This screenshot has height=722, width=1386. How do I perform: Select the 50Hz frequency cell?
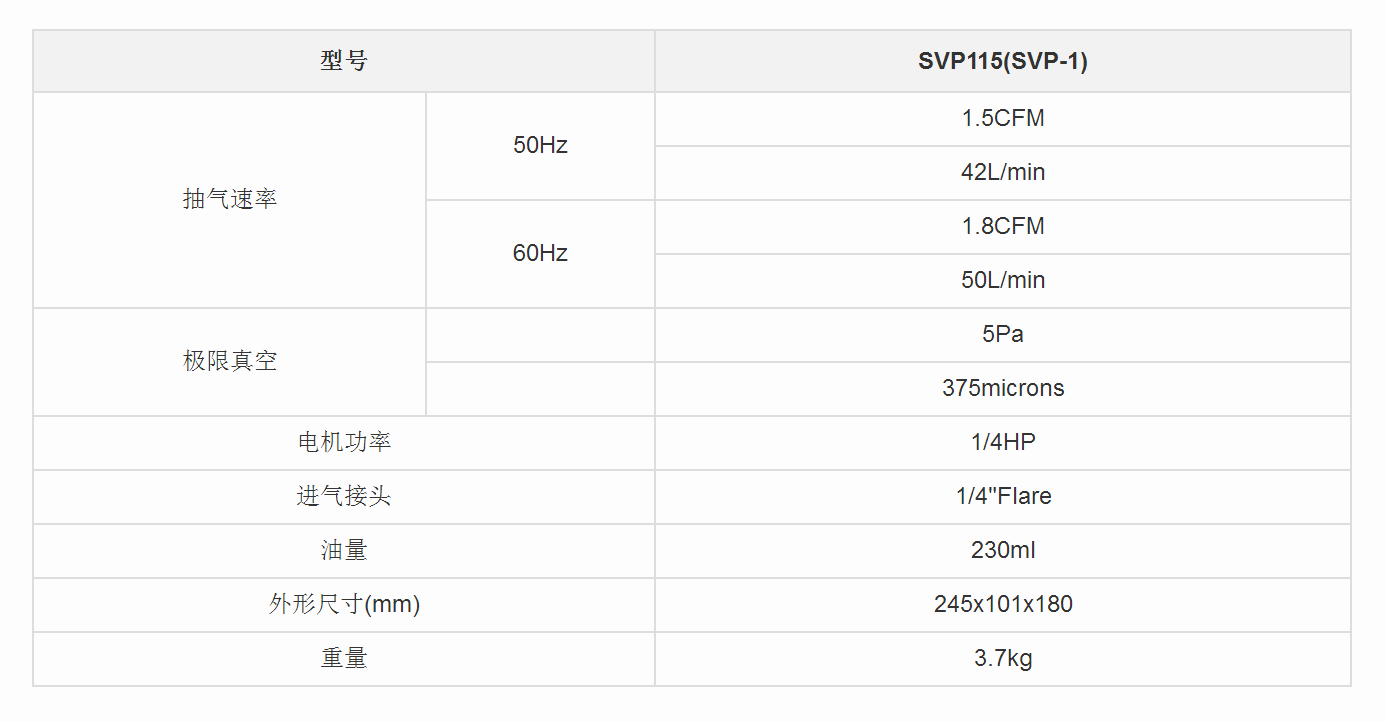540,145
